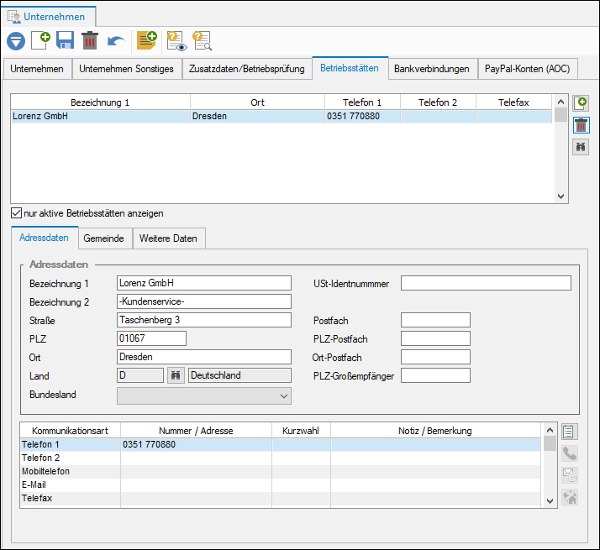Click the USt-Identnummer input field
Image resolution: width=600 pixels, height=550 pixels.
tap(486, 283)
